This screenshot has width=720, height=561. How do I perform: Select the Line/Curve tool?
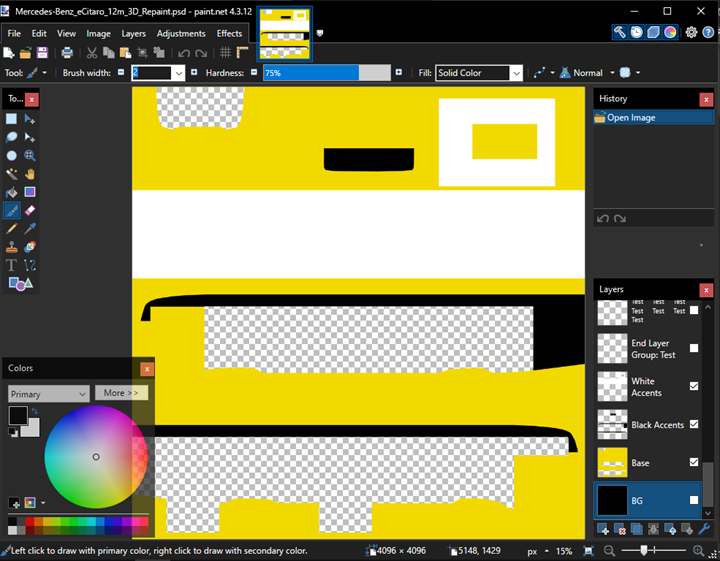(x=30, y=265)
